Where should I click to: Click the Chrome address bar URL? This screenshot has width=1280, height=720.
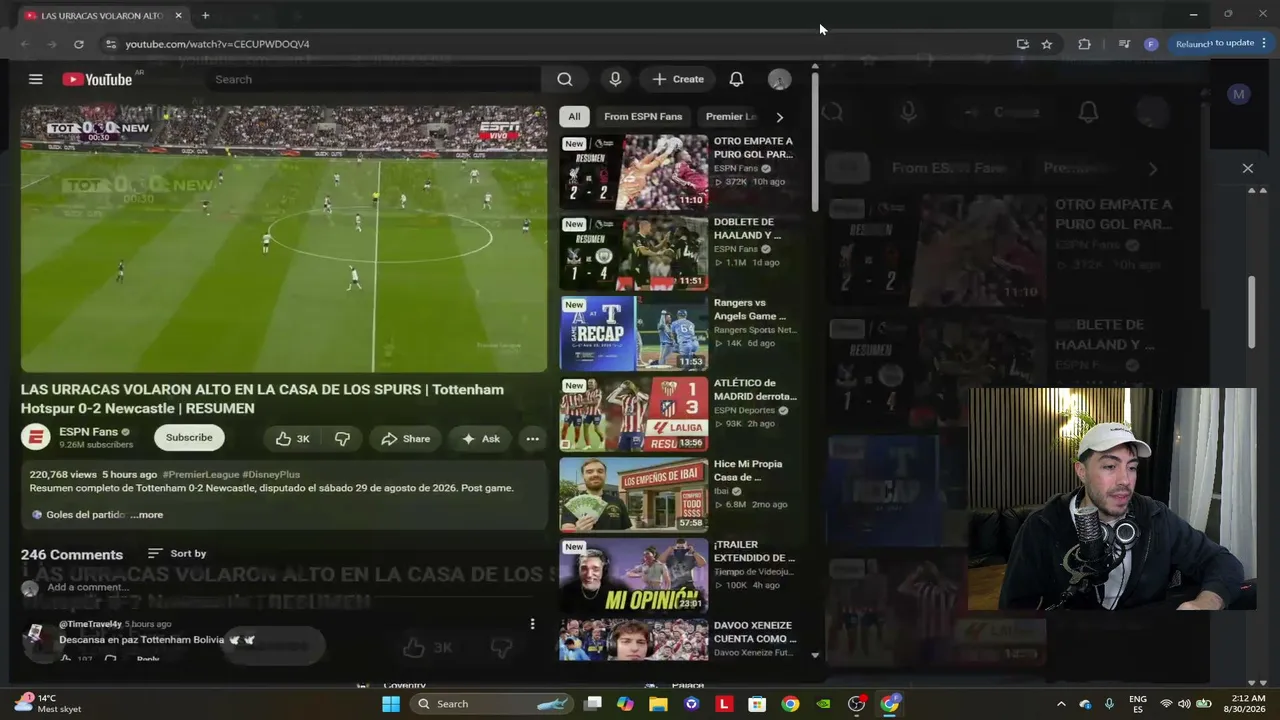[x=217, y=44]
